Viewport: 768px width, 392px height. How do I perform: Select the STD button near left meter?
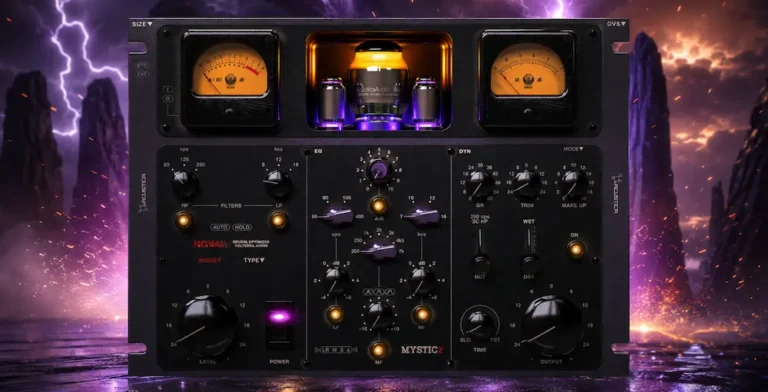142,65
